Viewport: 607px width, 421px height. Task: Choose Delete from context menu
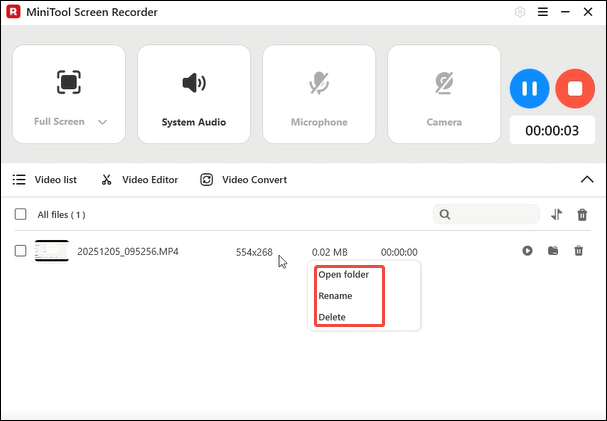click(332, 317)
